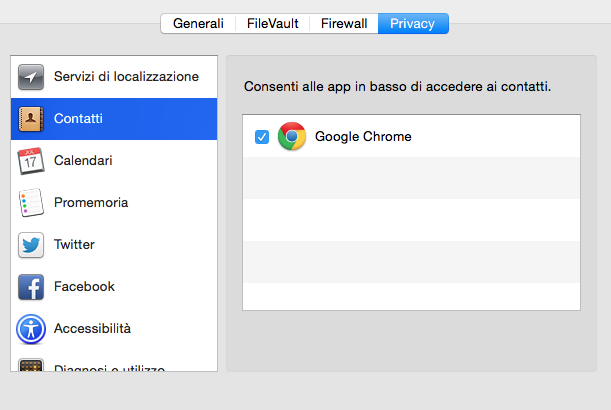Select the Google Chrome row label

(x=363, y=137)
